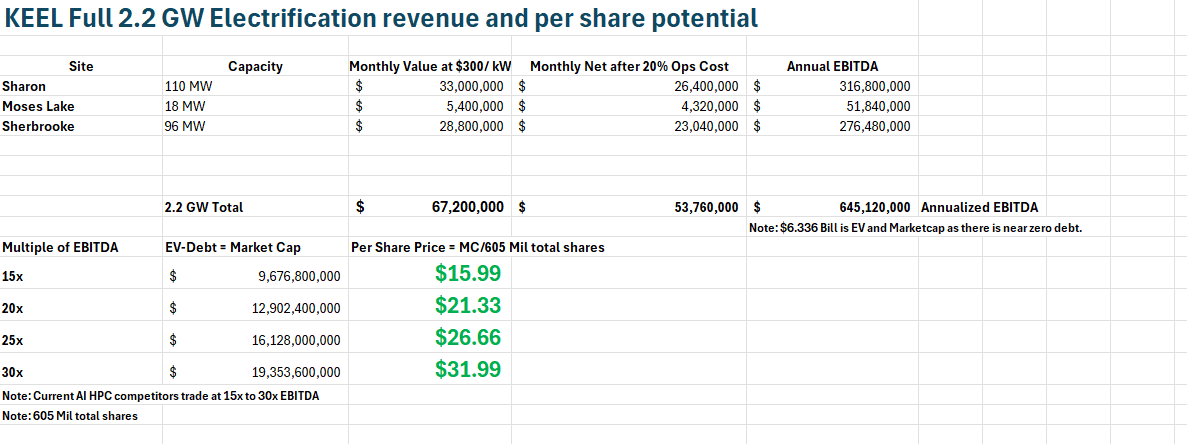This screenshot has height=444, width=1187.
Task: Select the green $31.99 share price
Action: pos(467,369)
